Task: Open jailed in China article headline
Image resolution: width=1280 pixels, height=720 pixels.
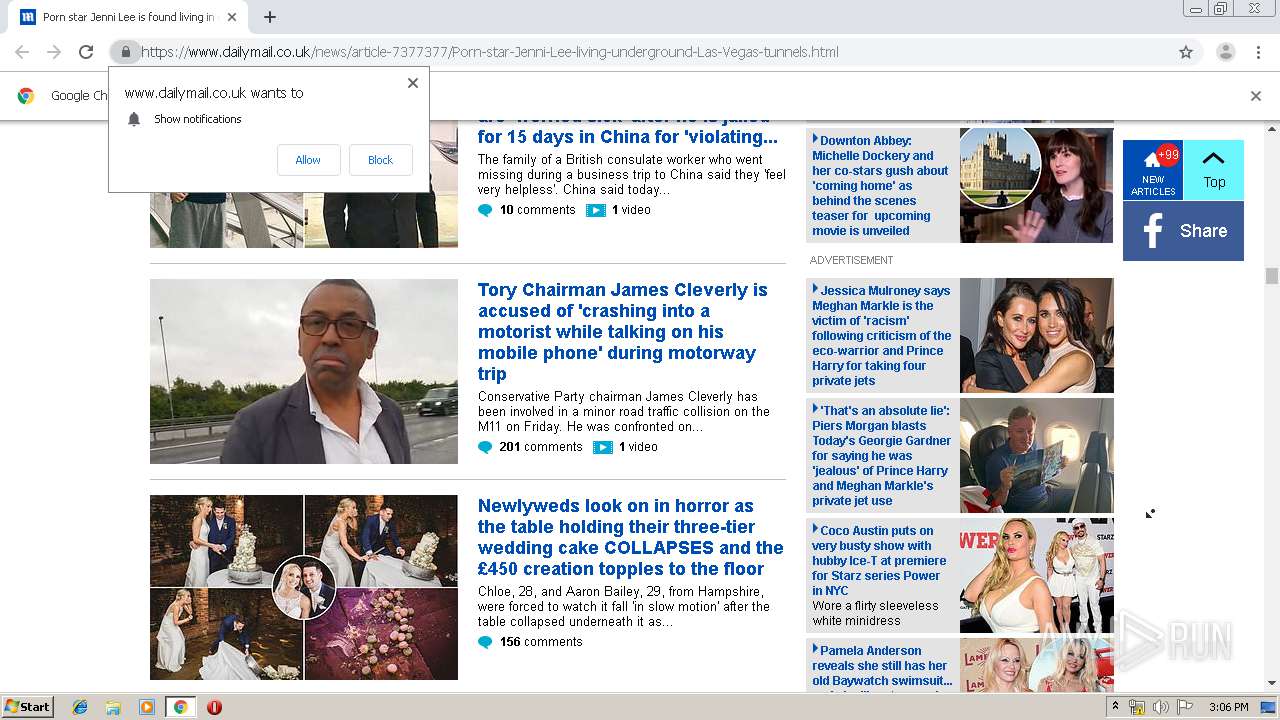Action: pos(628,132)
